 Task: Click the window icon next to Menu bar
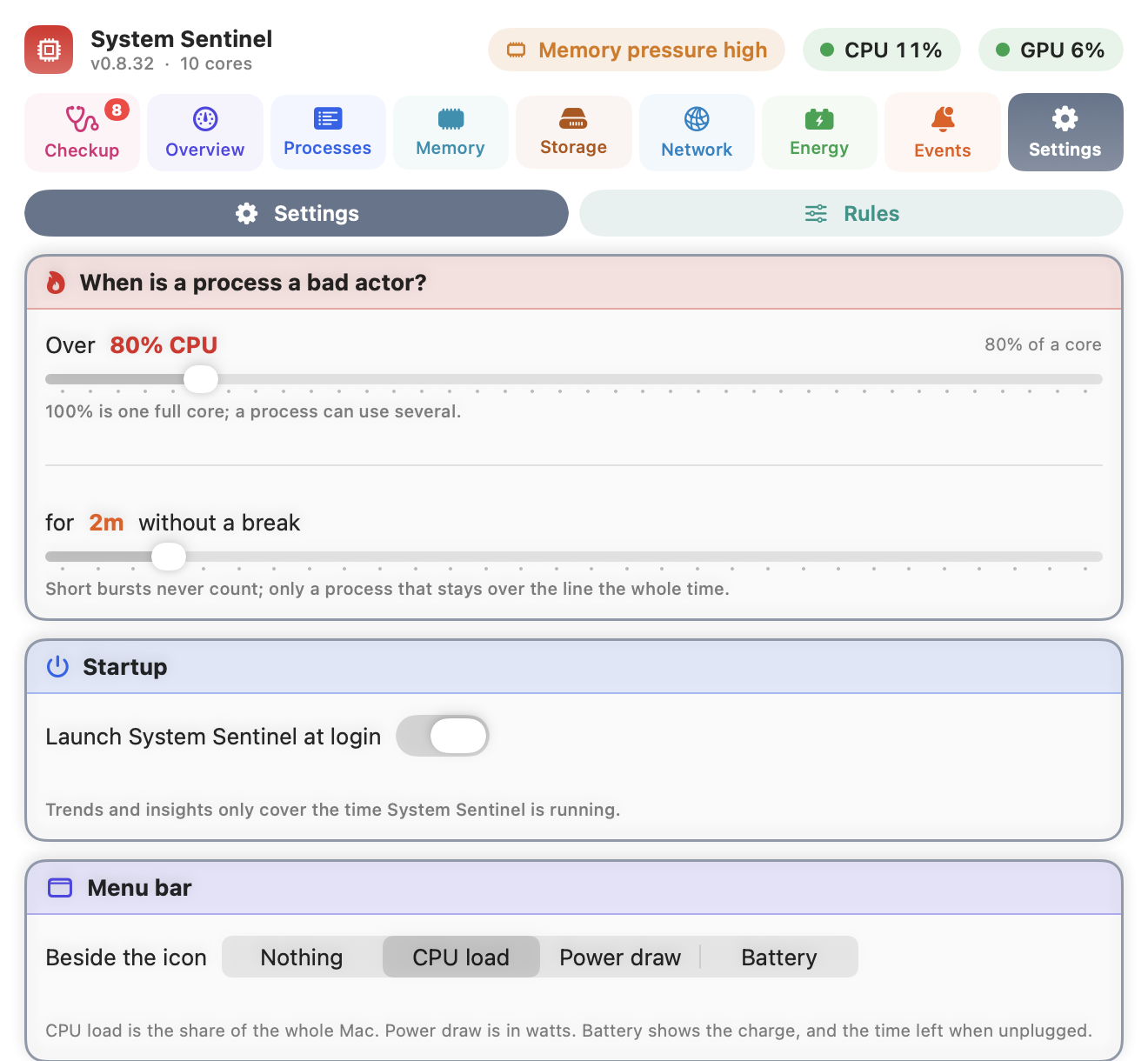tap(60, 888)
